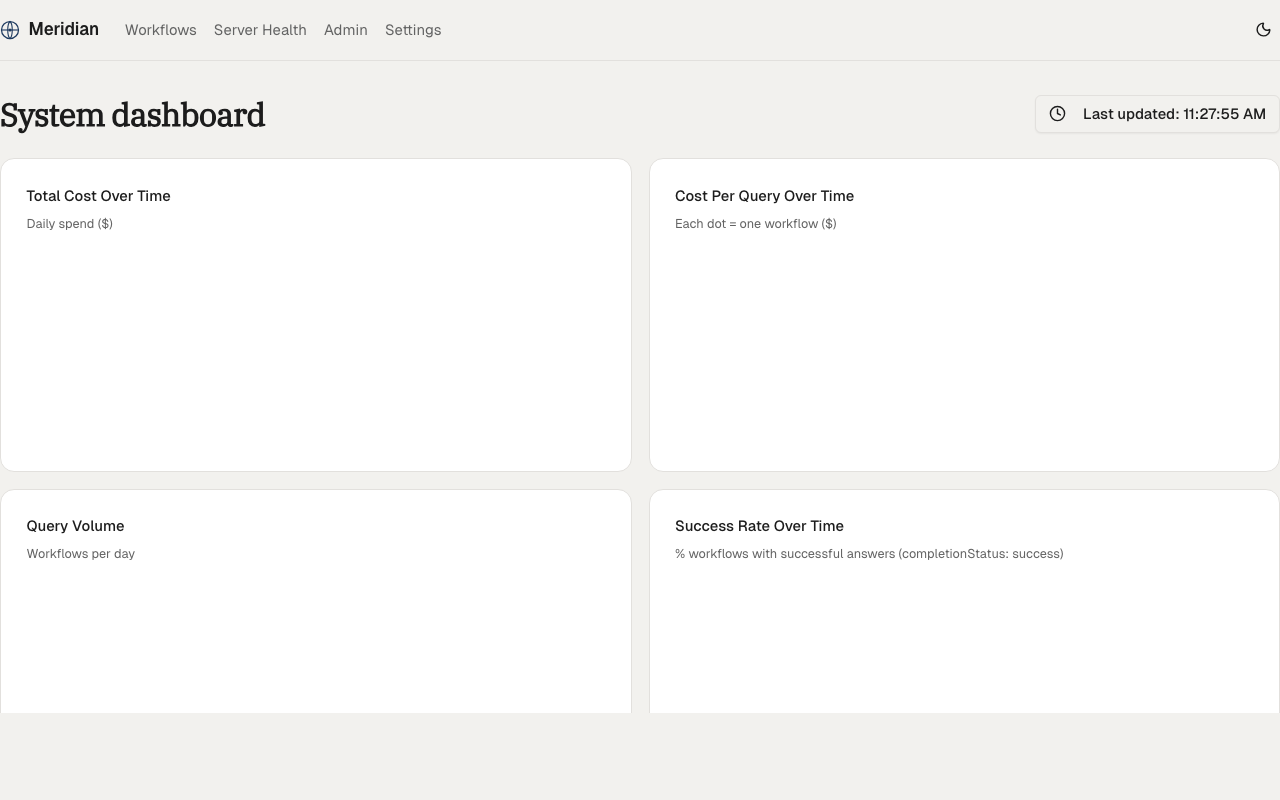The width and height of the screenshot is (1280, 800).
Task: Toggle dark mode with the moon icon
Action: (1263, 30)
